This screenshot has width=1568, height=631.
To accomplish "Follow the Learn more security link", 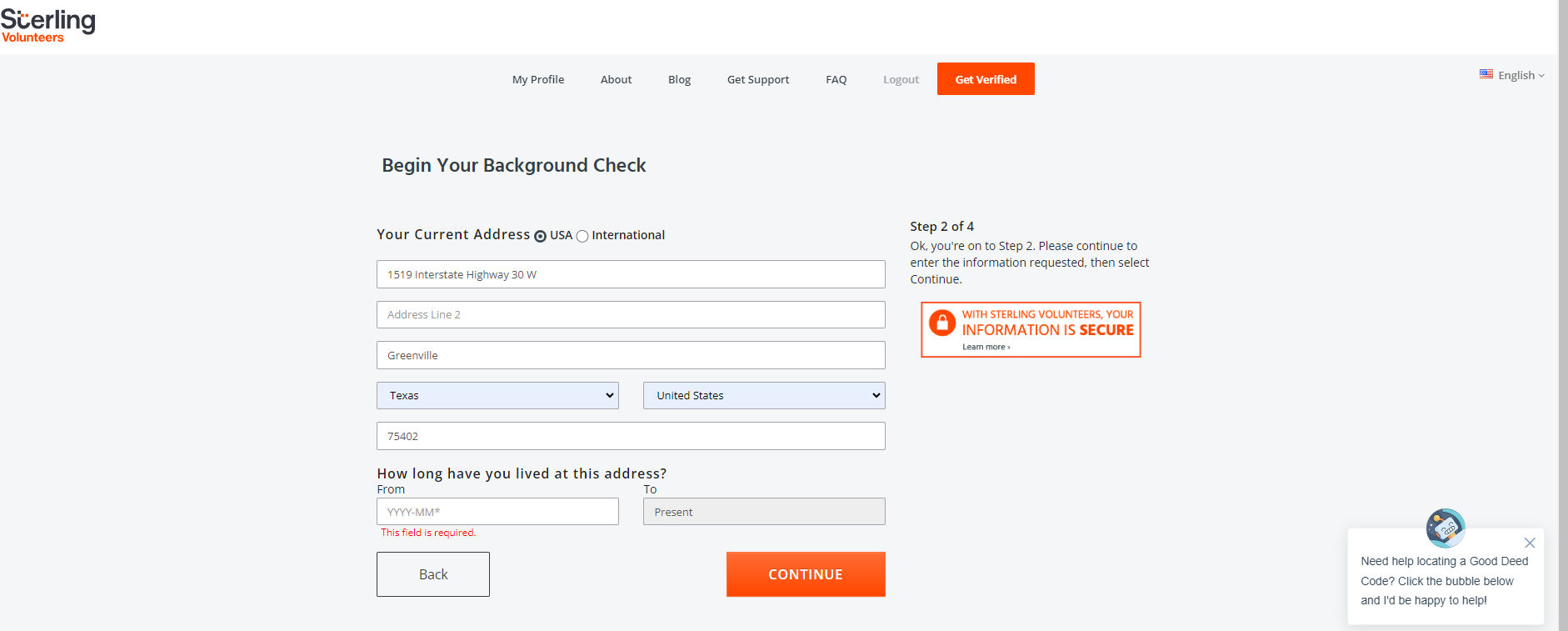I will pyautogui.click(x=986, y=348).
